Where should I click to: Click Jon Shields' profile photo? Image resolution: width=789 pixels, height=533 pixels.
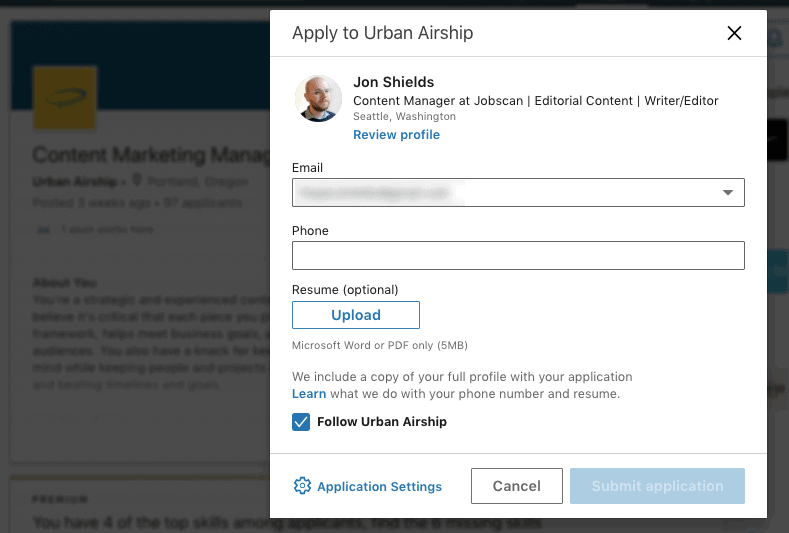pos(318,99)
